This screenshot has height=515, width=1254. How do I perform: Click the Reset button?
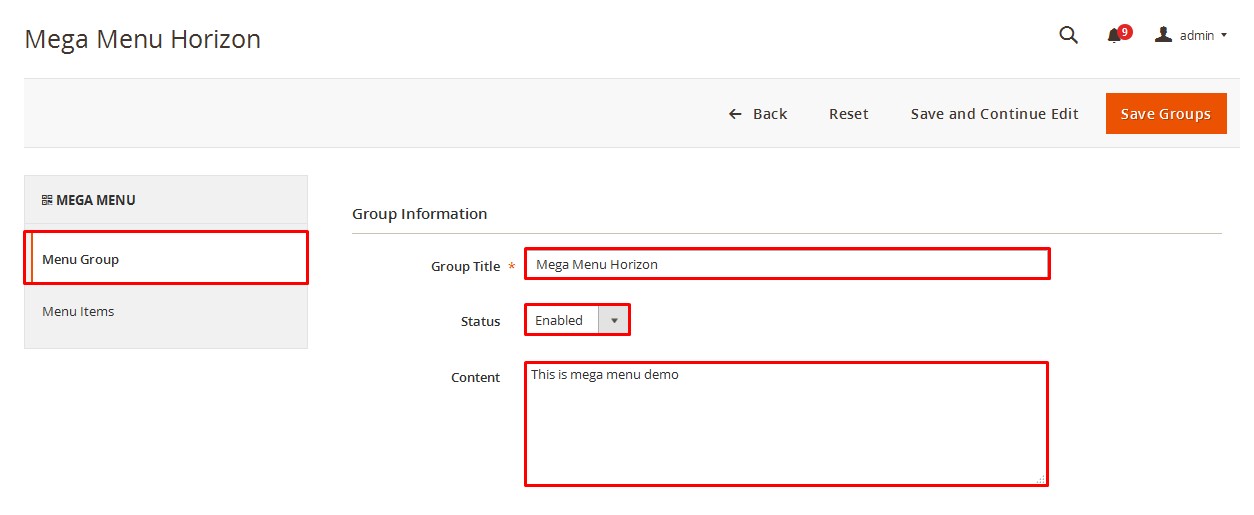pos(848,114)
